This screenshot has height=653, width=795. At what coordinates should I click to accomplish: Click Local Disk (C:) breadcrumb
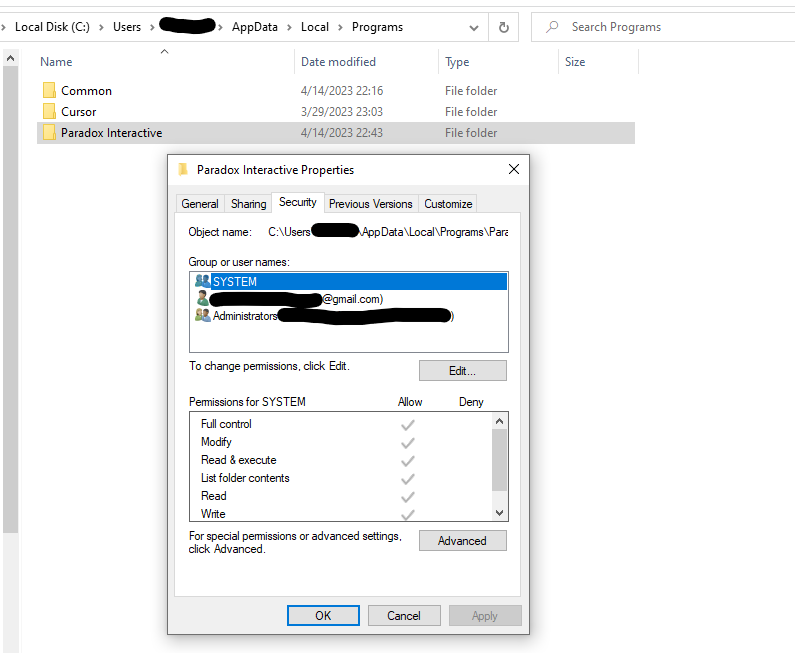click(52, 27)
